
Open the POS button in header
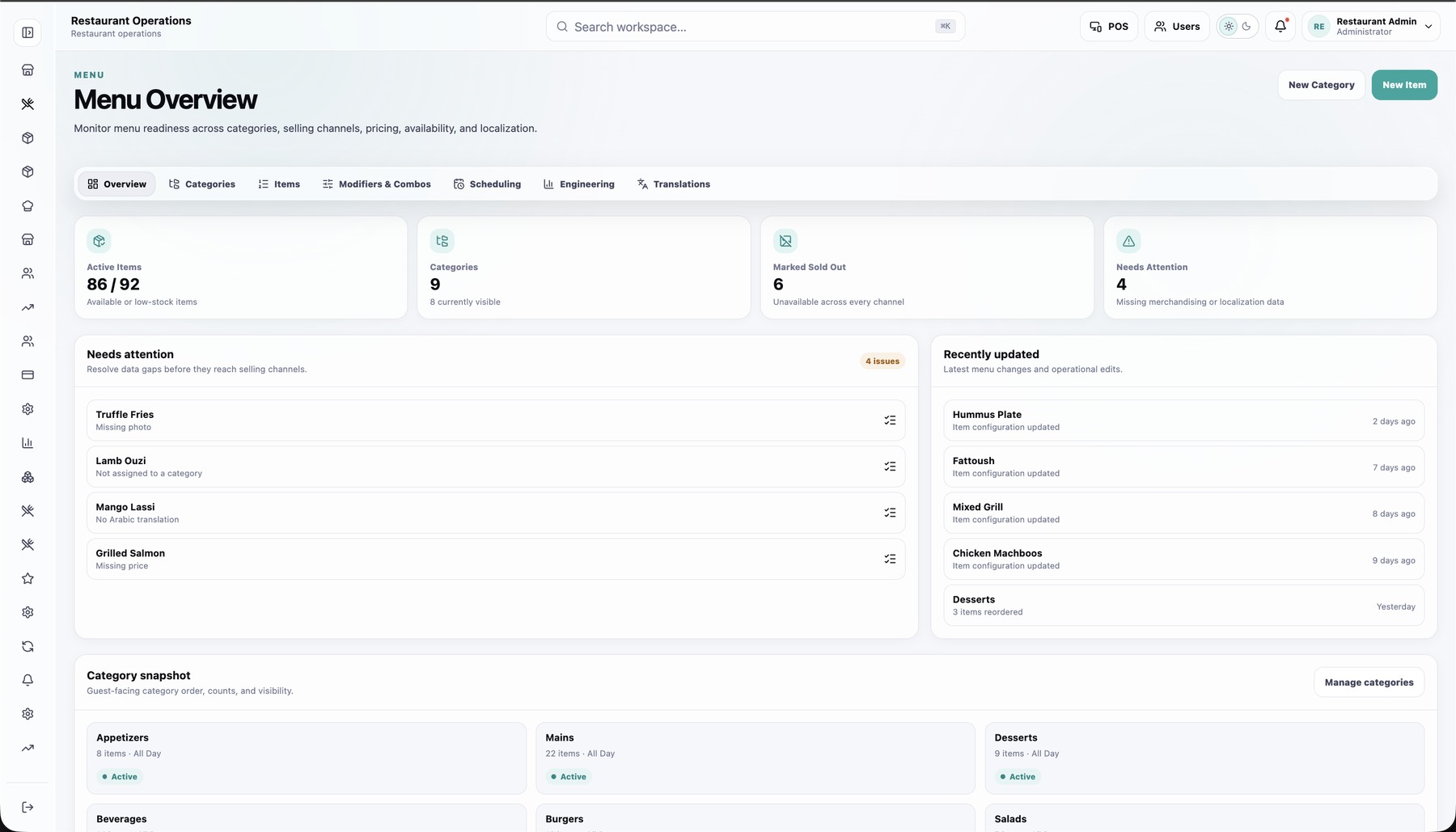[x=1109, y=27]
